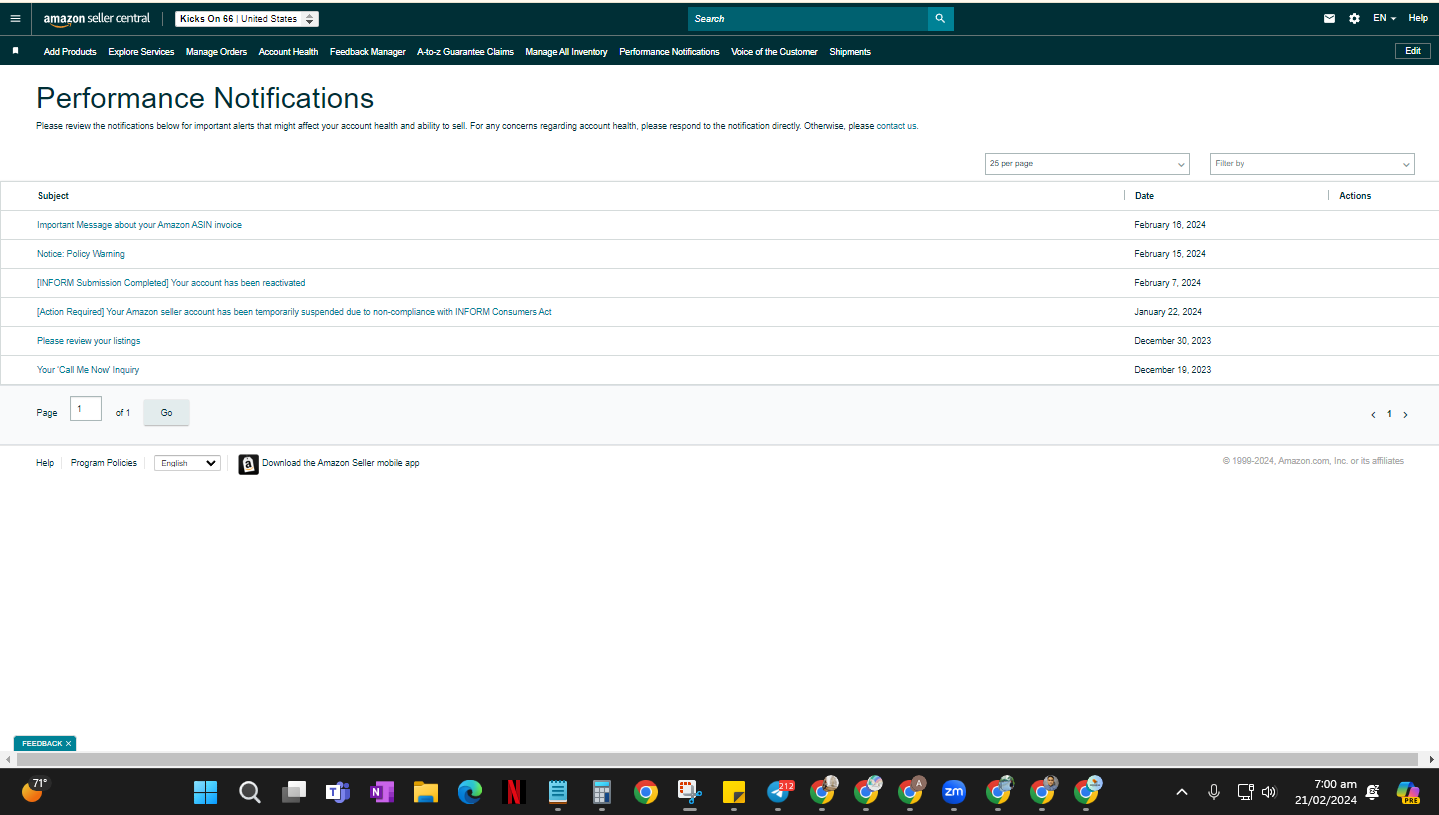This screenshot has height=815, width=1439.
Task: Click the volume icon in system tray
Action: [1269, 792]
